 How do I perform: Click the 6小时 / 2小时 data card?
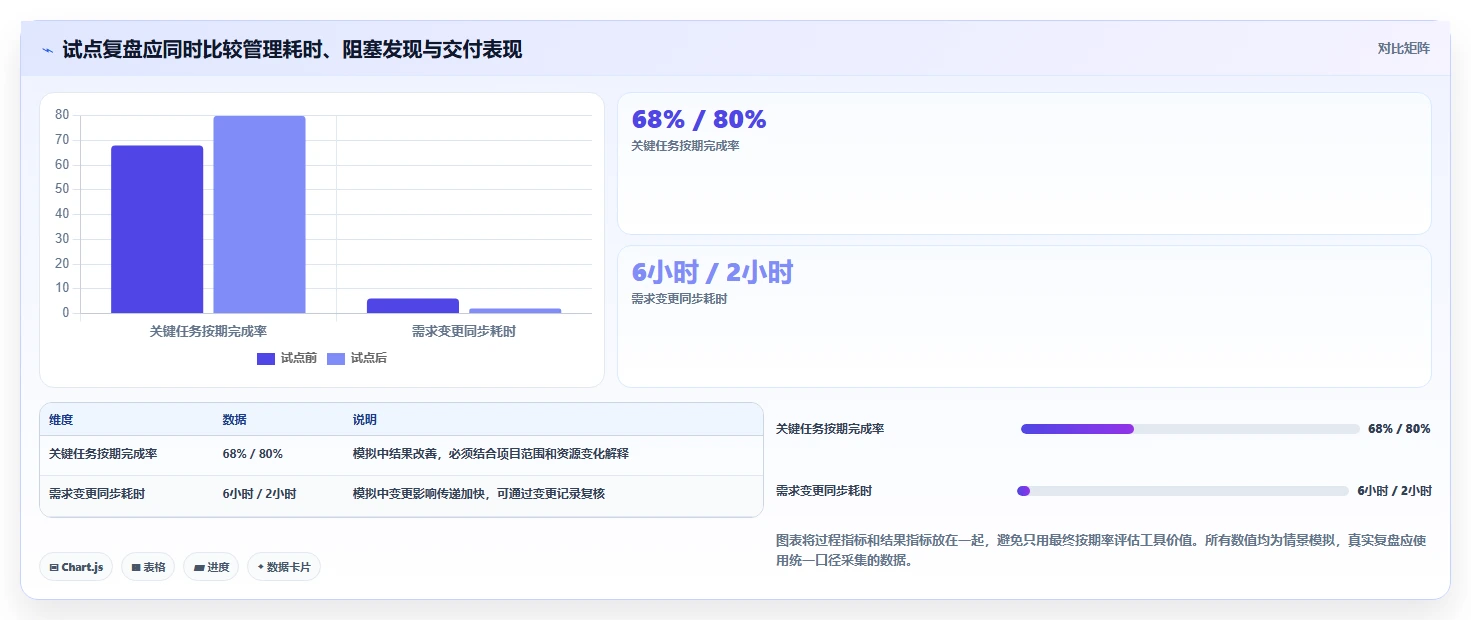(x=1024, y=317)
